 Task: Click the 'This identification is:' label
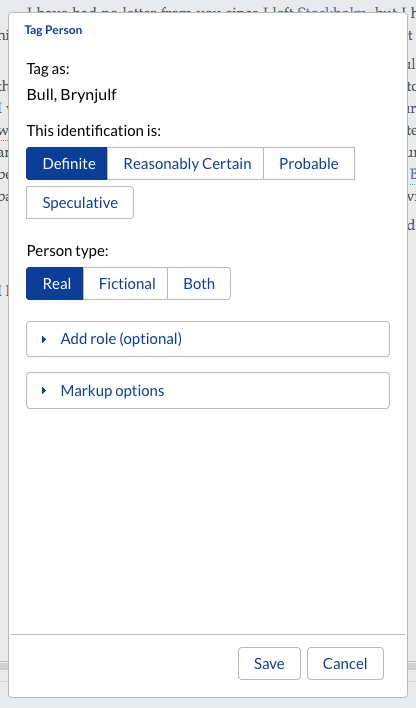pos(94,131)
